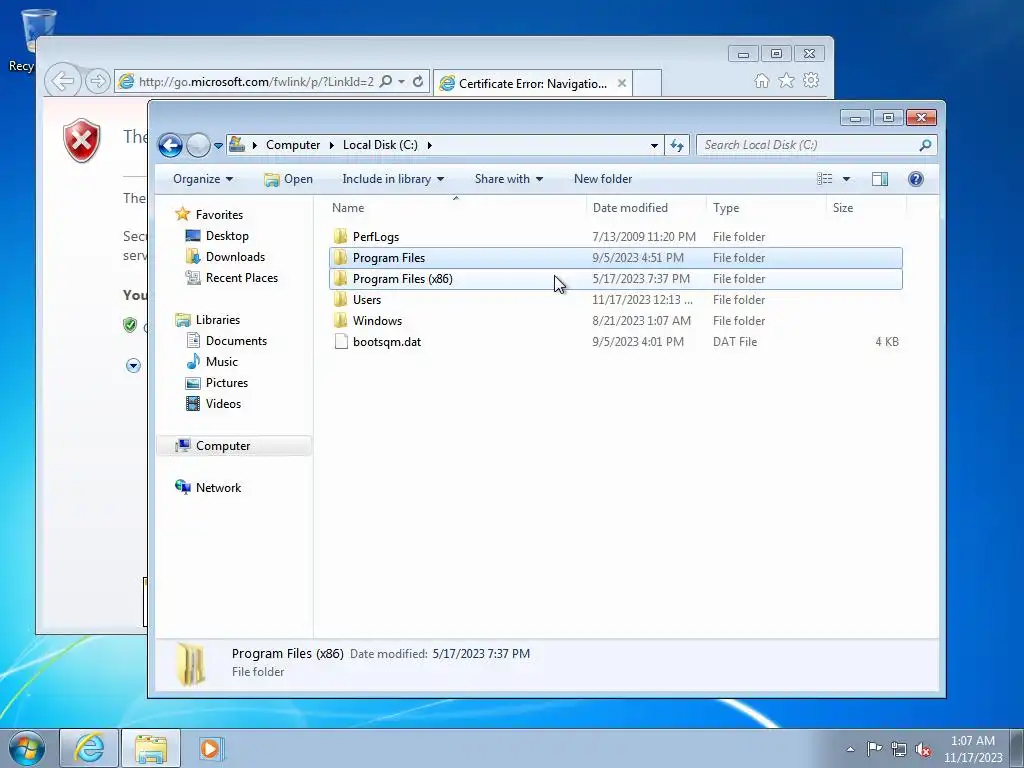
Task: Click the network tray icon
Action: pyautogui.click(x=899, y=749)
